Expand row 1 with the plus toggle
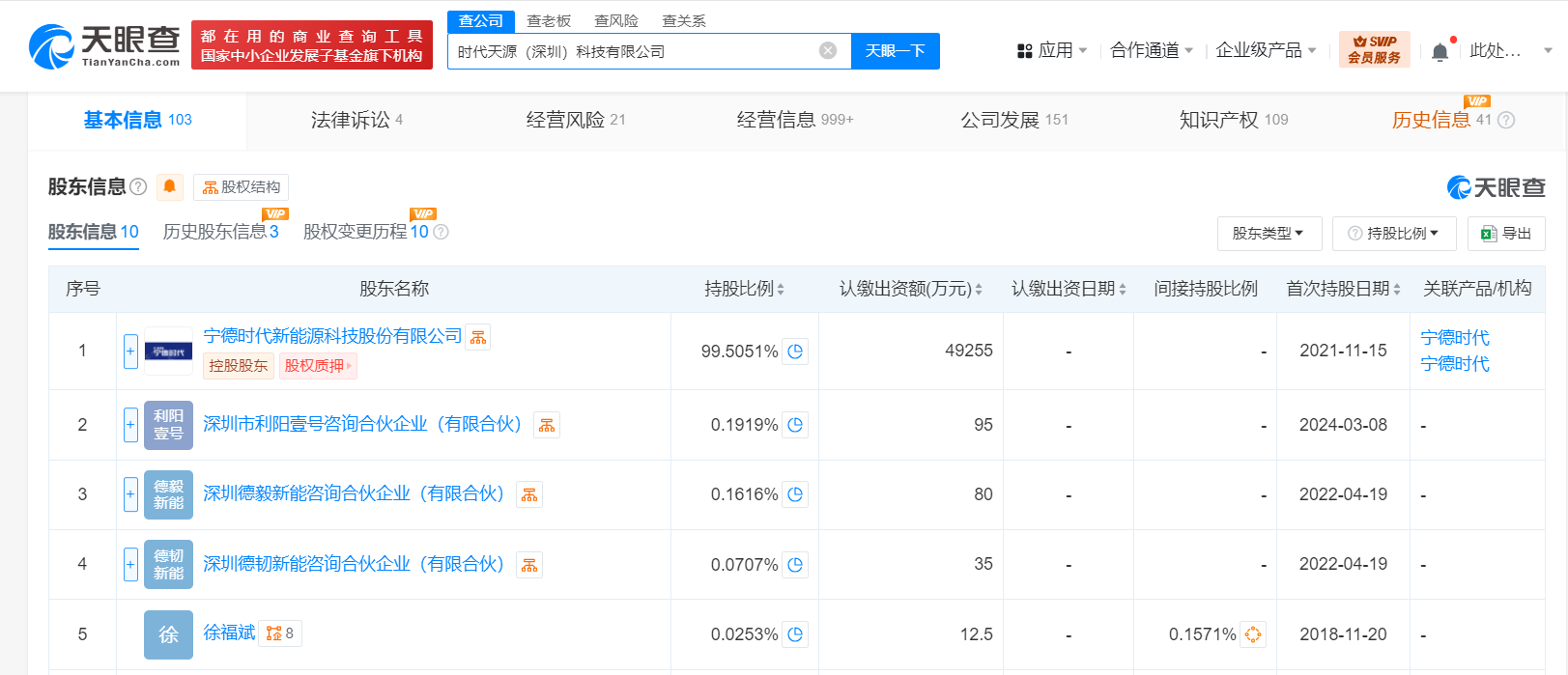The width and height of the screenshot is (1568, 675). [130, 352]
